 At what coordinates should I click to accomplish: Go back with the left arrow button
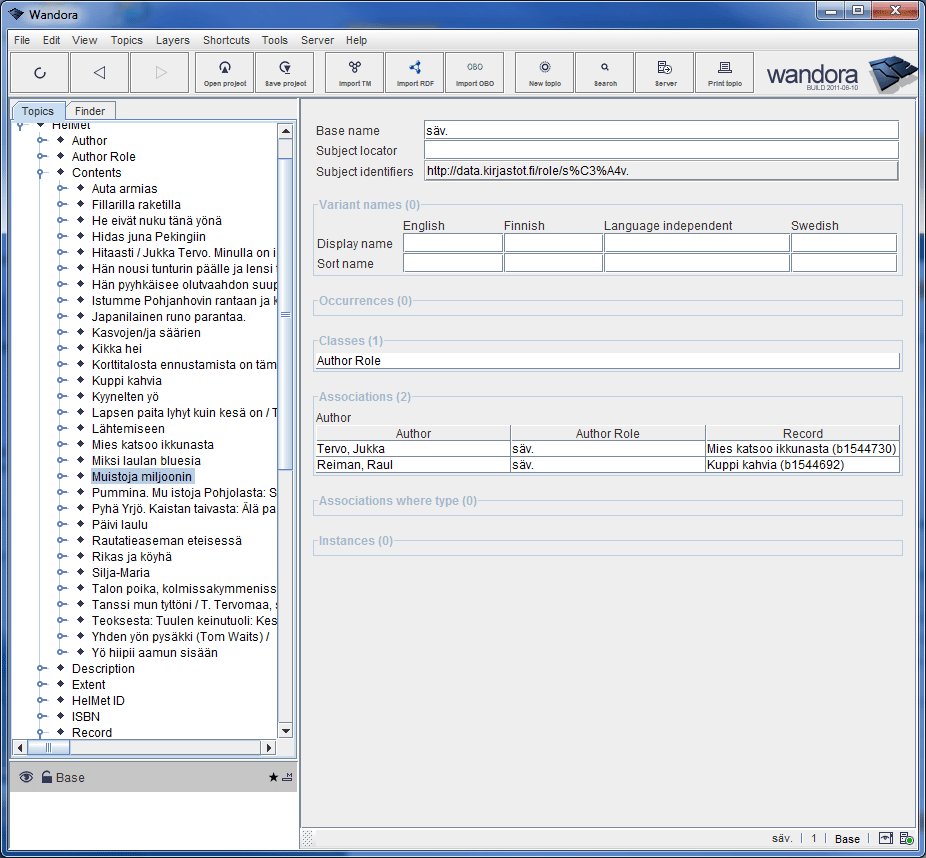point(99,72)
